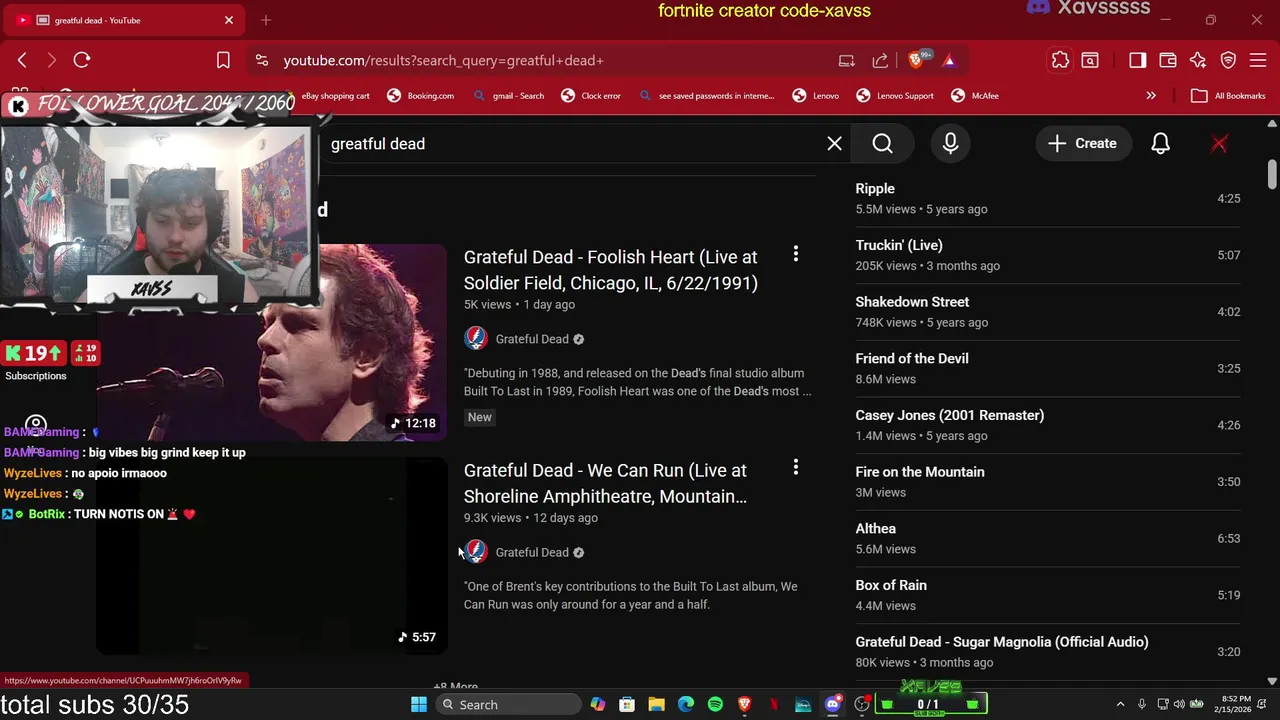
Task: Clear the YouTube search query
Action: coord(834,144)
